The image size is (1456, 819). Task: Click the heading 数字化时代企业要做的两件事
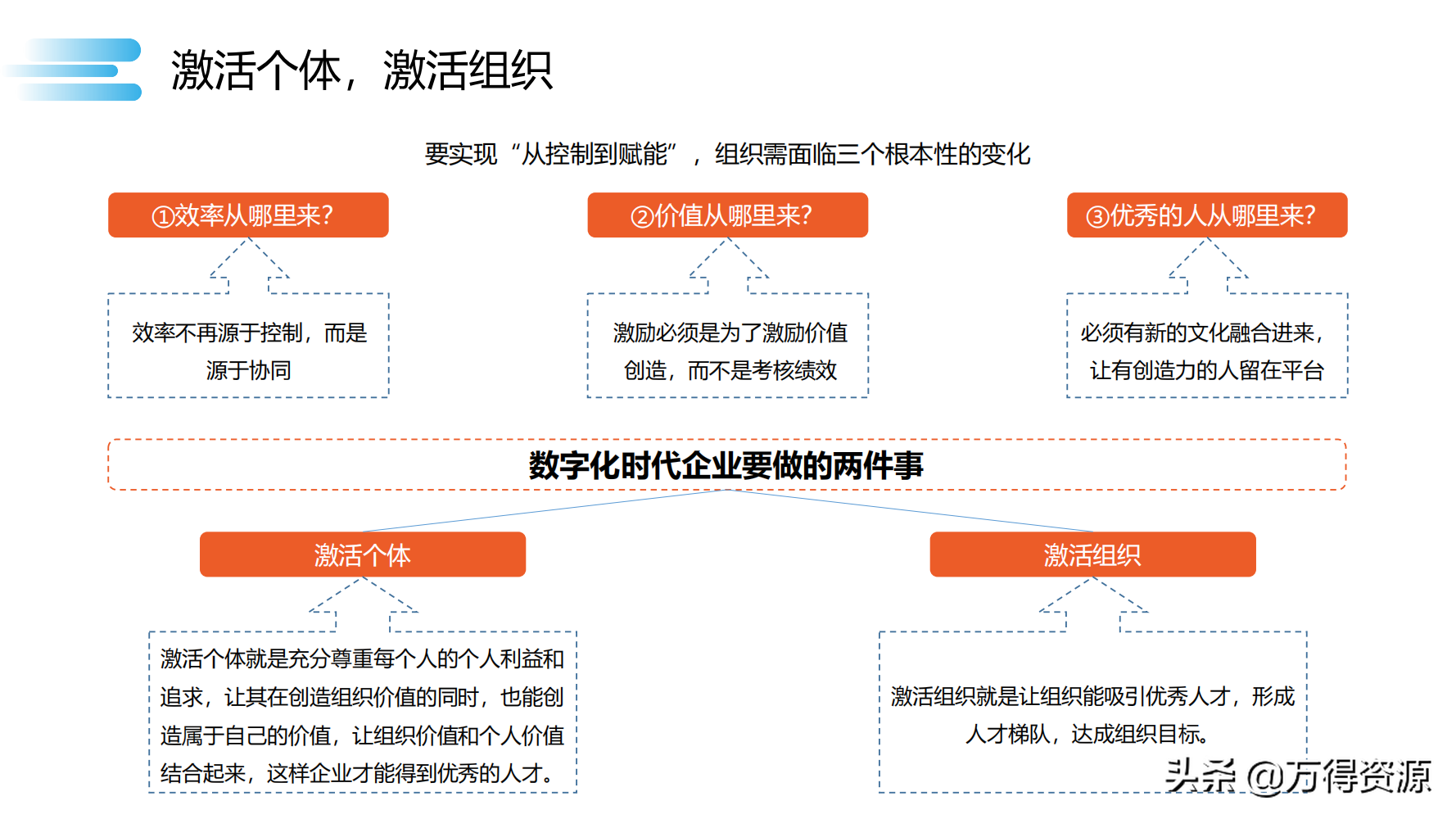[726, 465]
